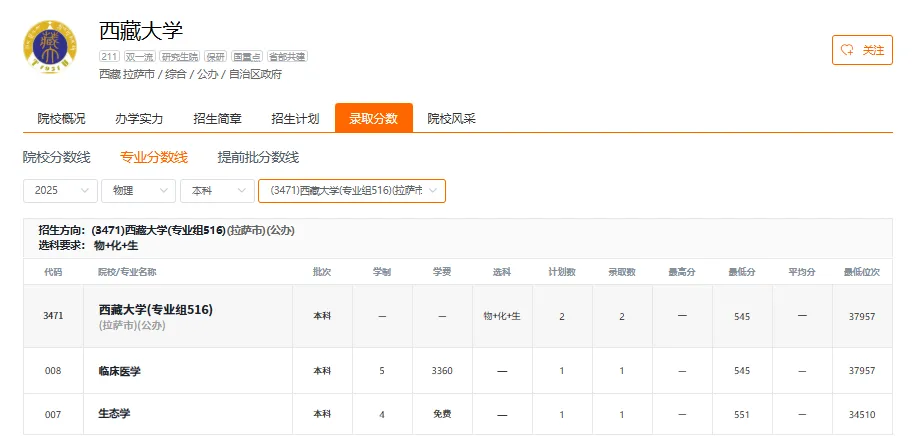This screenshot has height=447, width=915.
Task: Click the 生态学 major name
Action: [x=114, y=414]
